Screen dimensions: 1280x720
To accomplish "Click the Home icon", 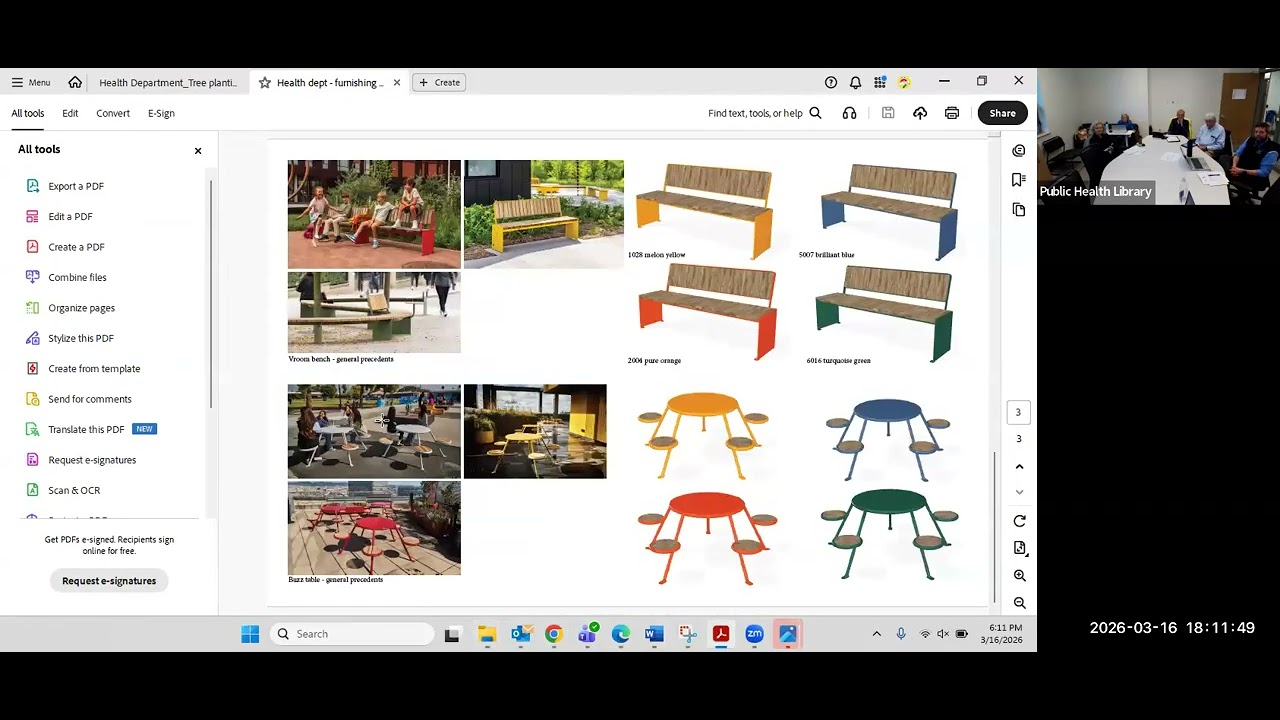I will click(75, 82).
